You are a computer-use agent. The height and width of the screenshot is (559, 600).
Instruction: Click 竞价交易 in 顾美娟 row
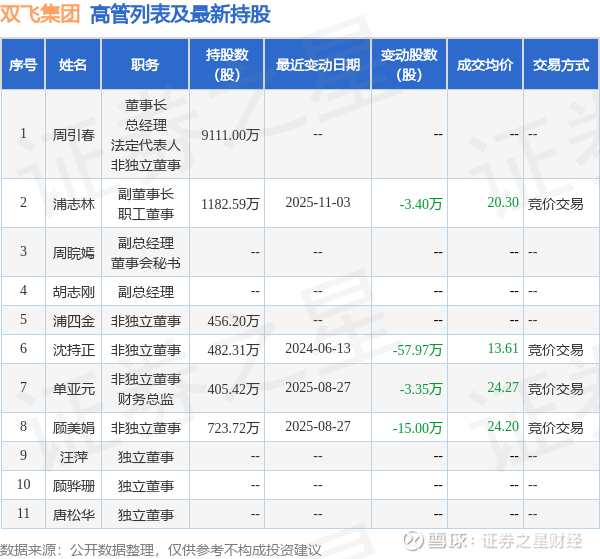click(x=556, y=428)
